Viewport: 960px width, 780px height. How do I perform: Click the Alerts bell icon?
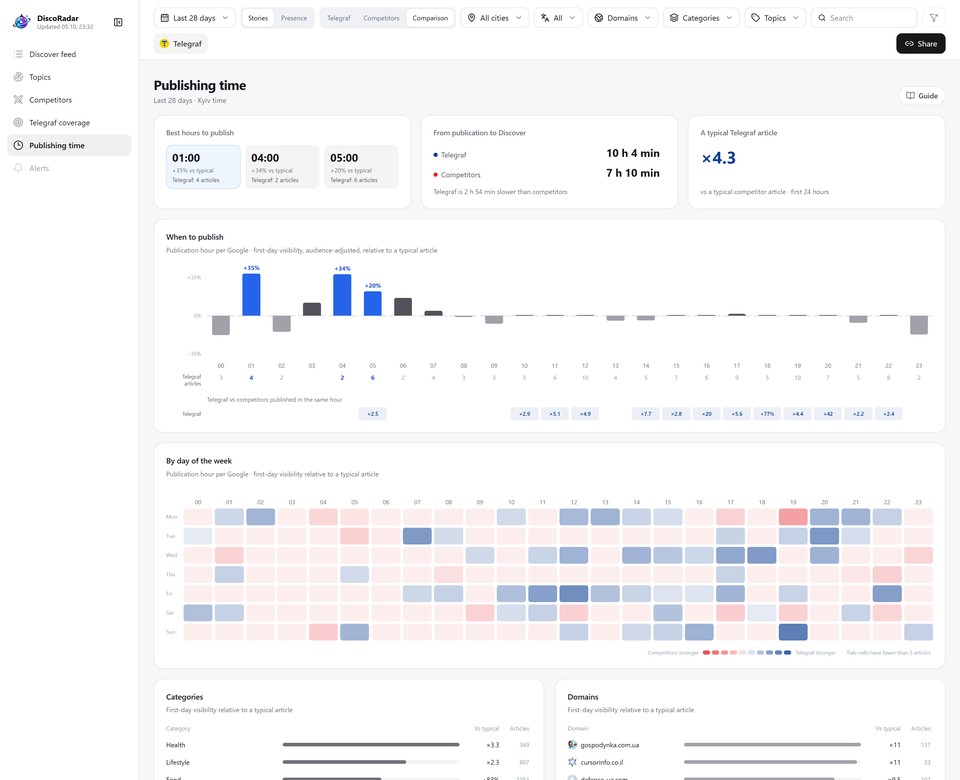pos(18,168)
